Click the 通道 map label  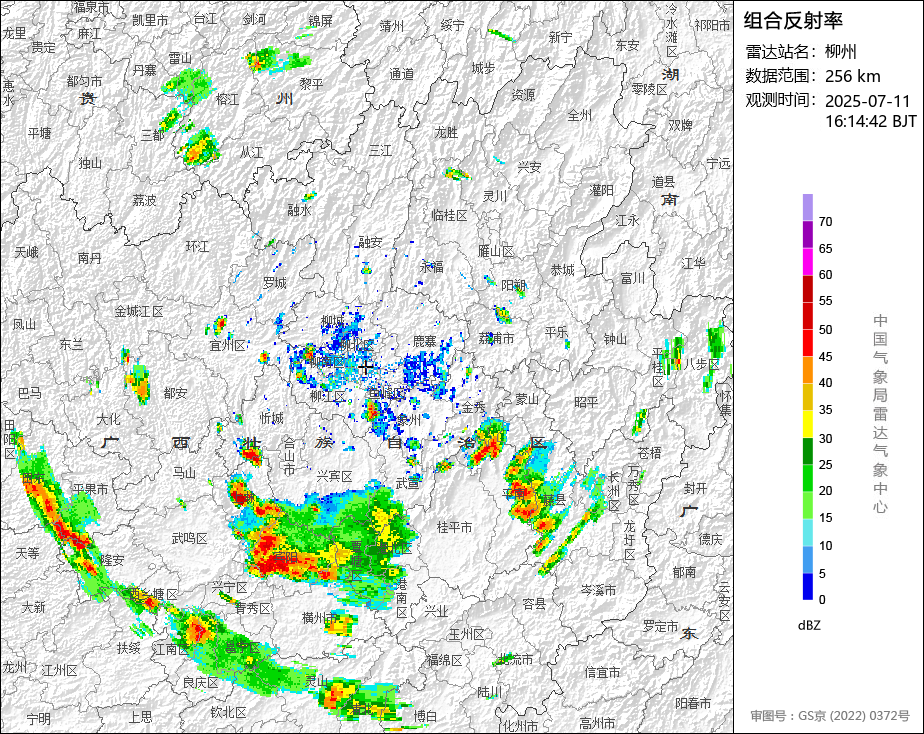click(401, 74)
